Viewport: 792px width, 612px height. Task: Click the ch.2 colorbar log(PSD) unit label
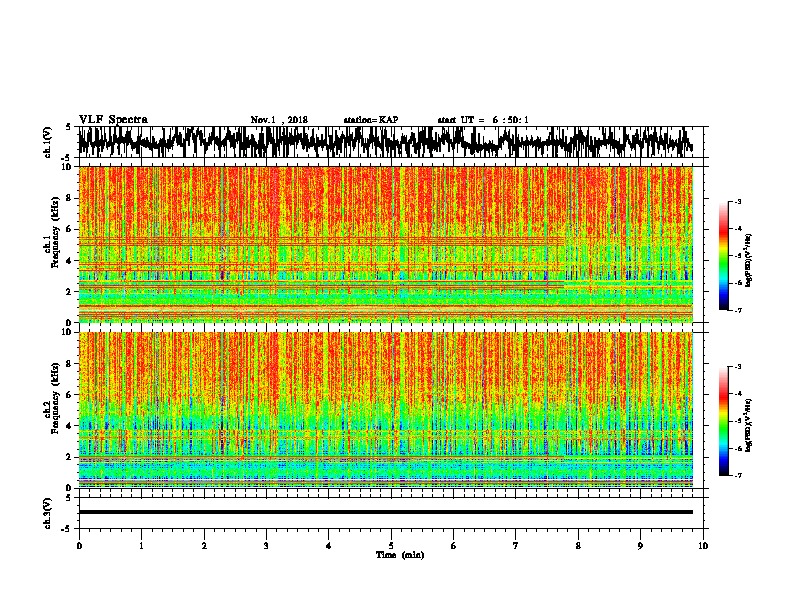(748, 425)
